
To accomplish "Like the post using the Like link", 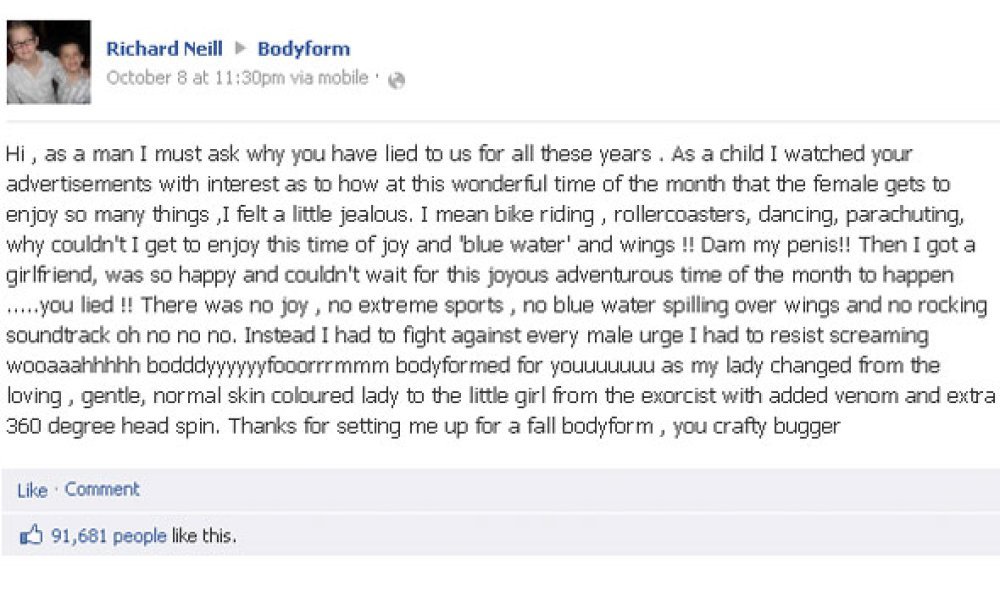I will point(32,490).
